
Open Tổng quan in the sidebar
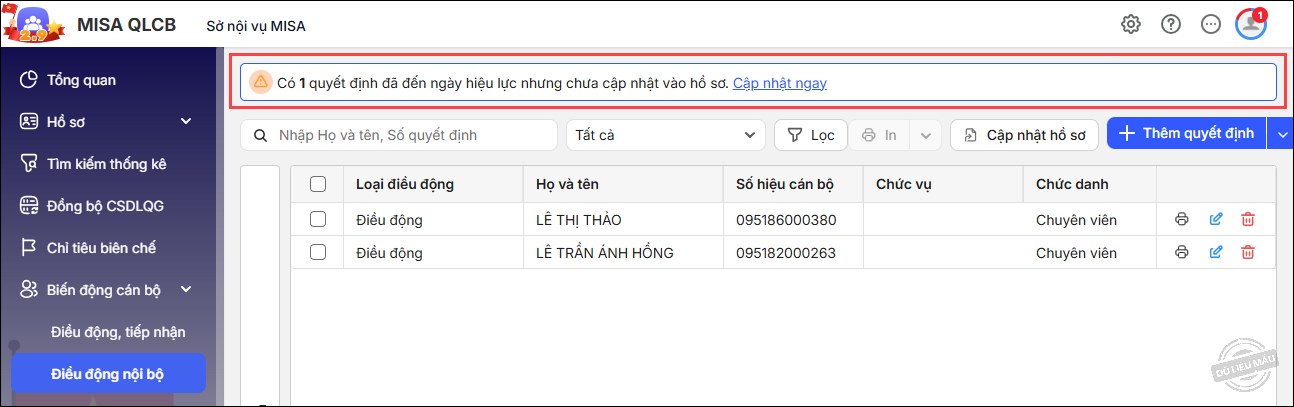pyautogui.click(x=80, y=80)
